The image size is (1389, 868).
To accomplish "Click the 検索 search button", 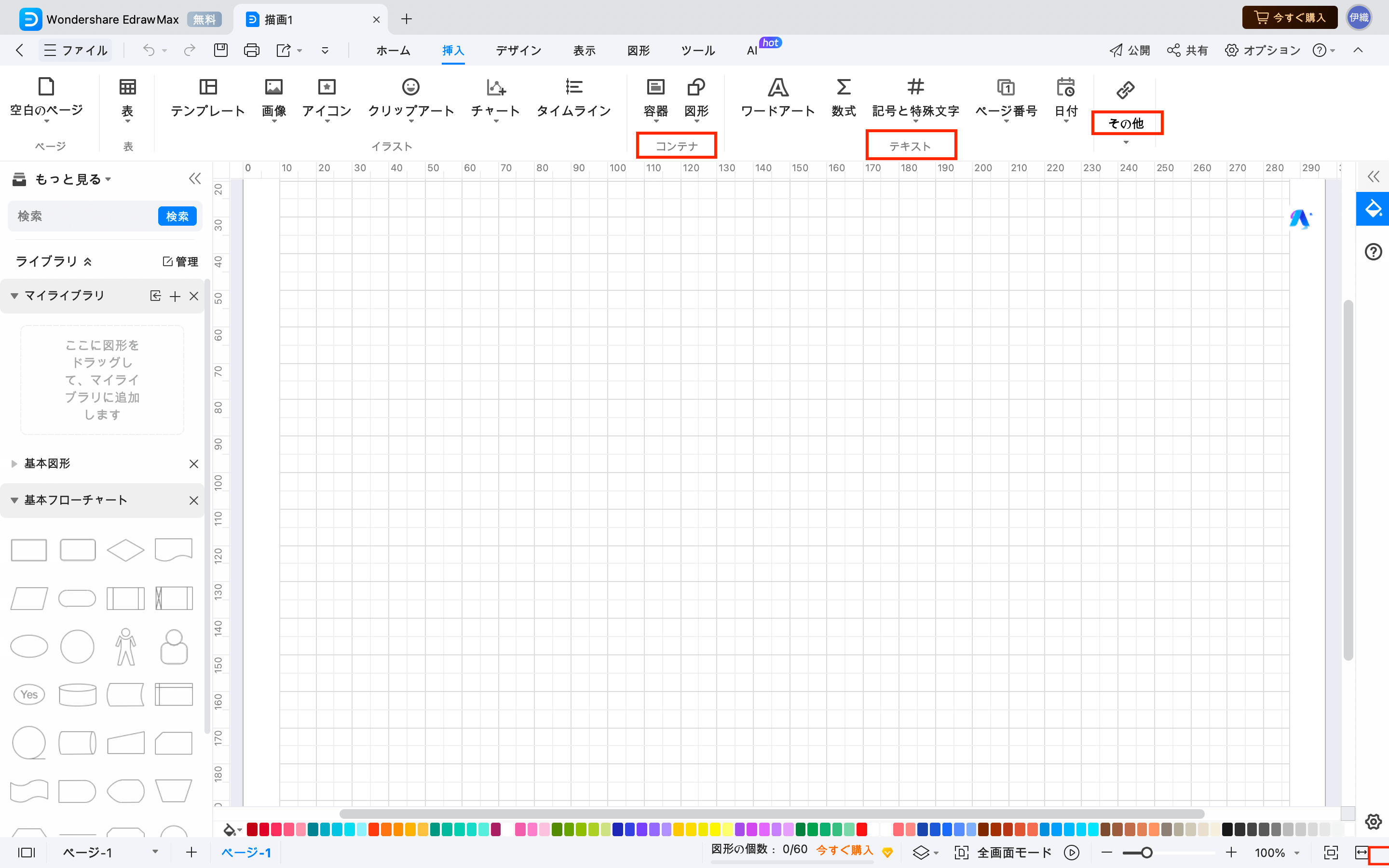I will click(x=177, y=217).
